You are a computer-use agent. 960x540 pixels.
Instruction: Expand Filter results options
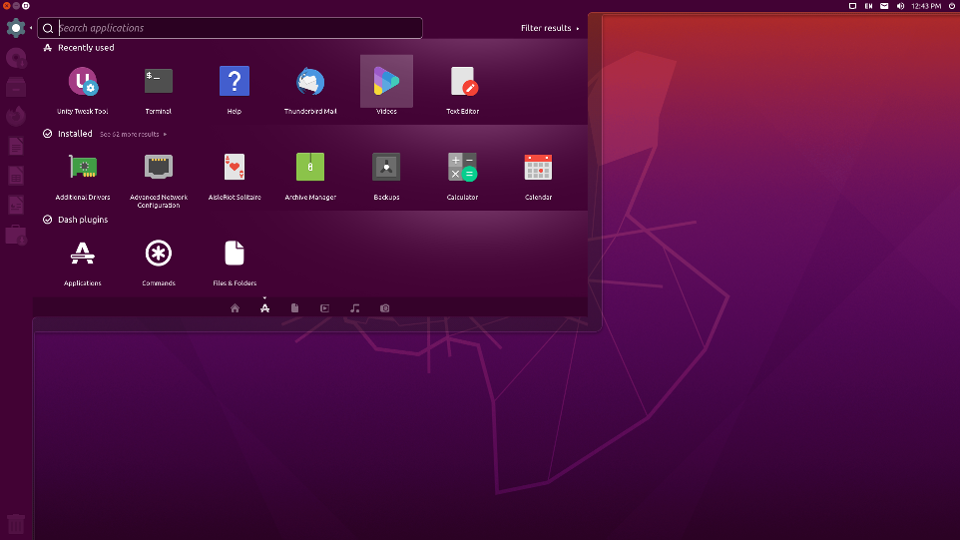(549, 28)
